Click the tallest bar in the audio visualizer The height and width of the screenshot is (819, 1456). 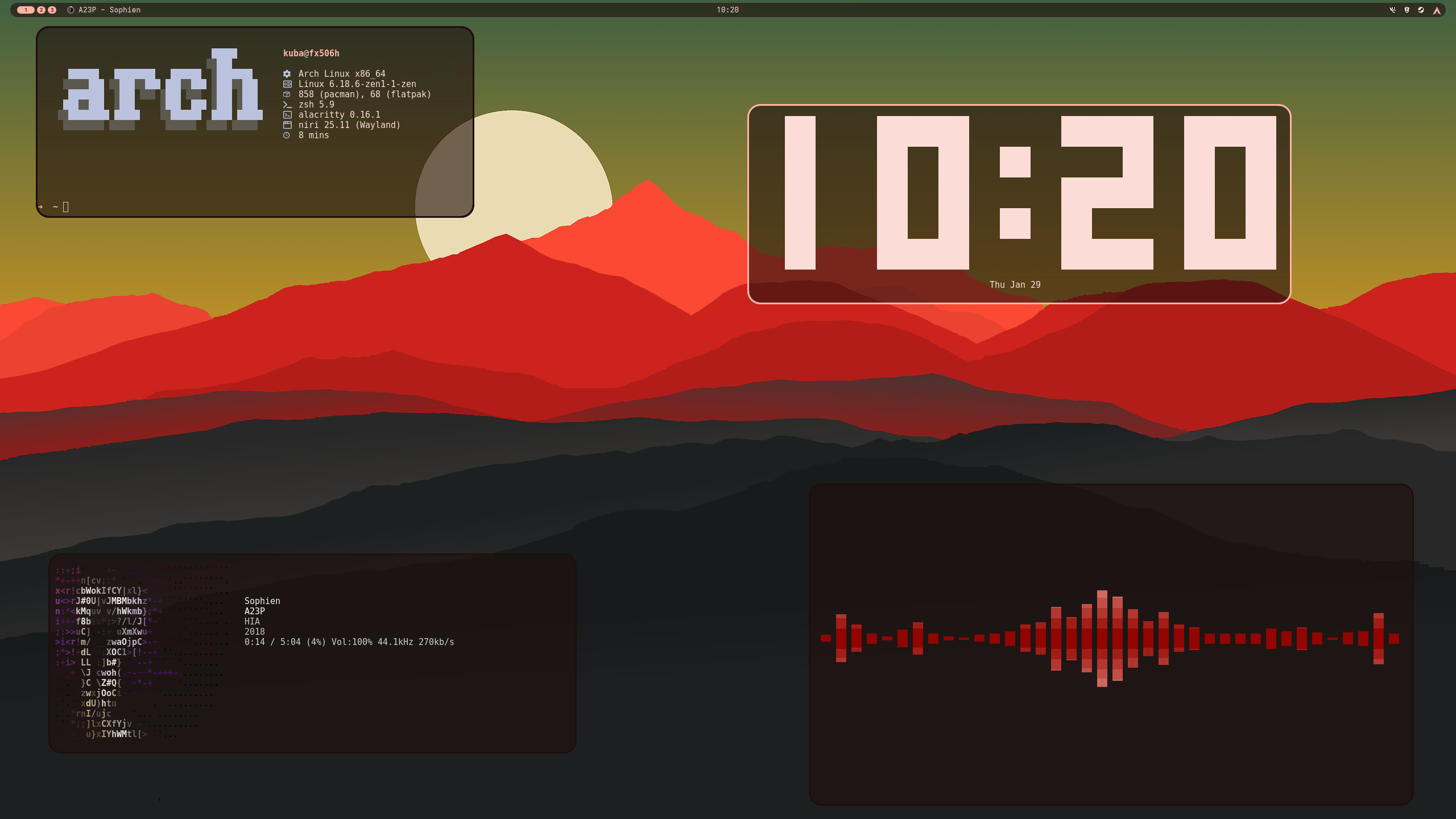[x=1102, y=638]
